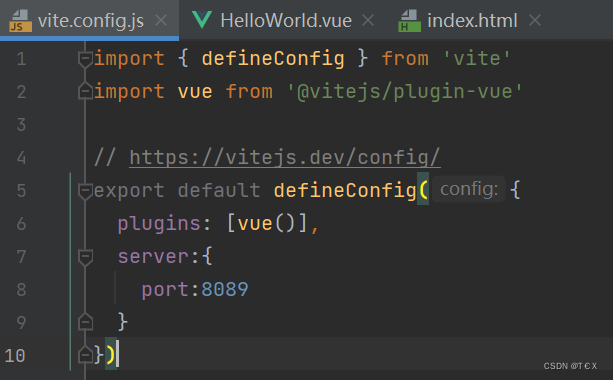Click the fold end marker at line 10
Viewport: 613px width, 380px height.
[x=85, y=355]
